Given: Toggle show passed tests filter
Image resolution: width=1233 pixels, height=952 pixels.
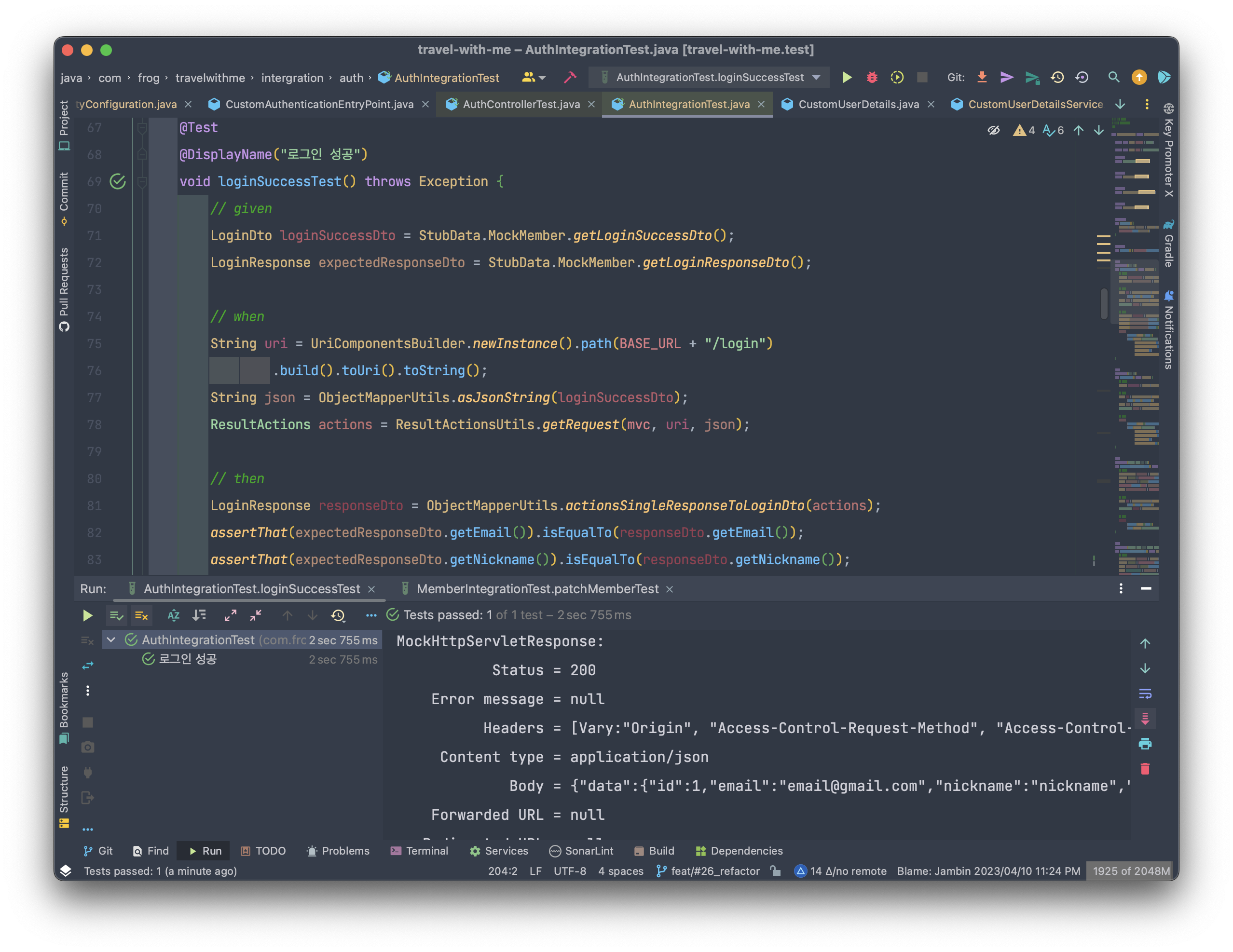Looking at the screenshot, I should 116,615.
